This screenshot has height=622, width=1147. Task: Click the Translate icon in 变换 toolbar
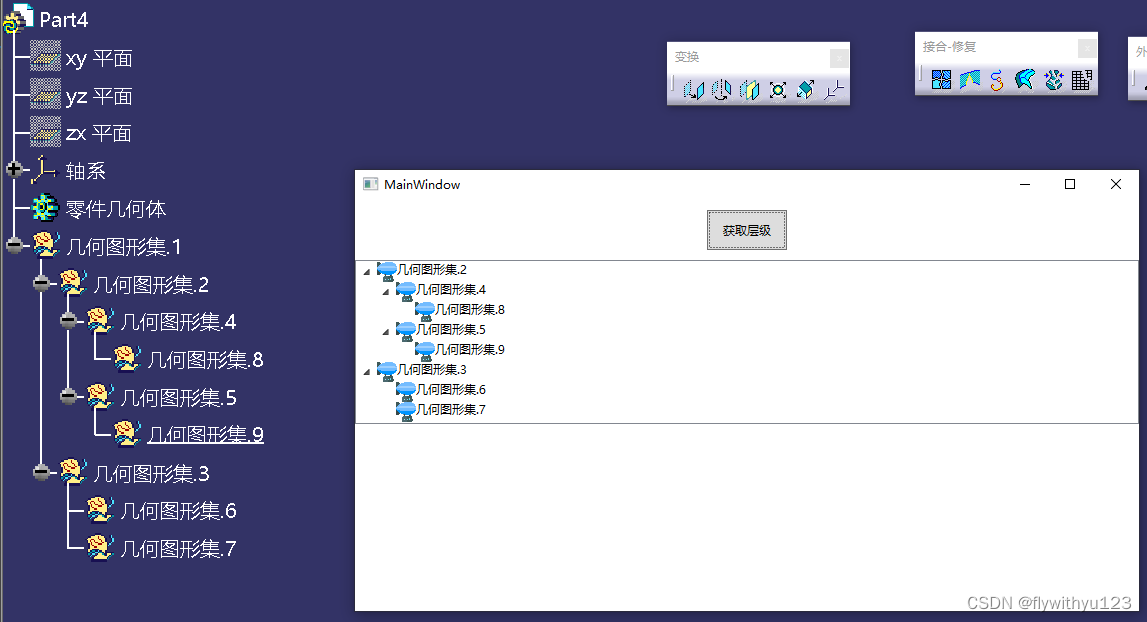click(x=693, y=90)
